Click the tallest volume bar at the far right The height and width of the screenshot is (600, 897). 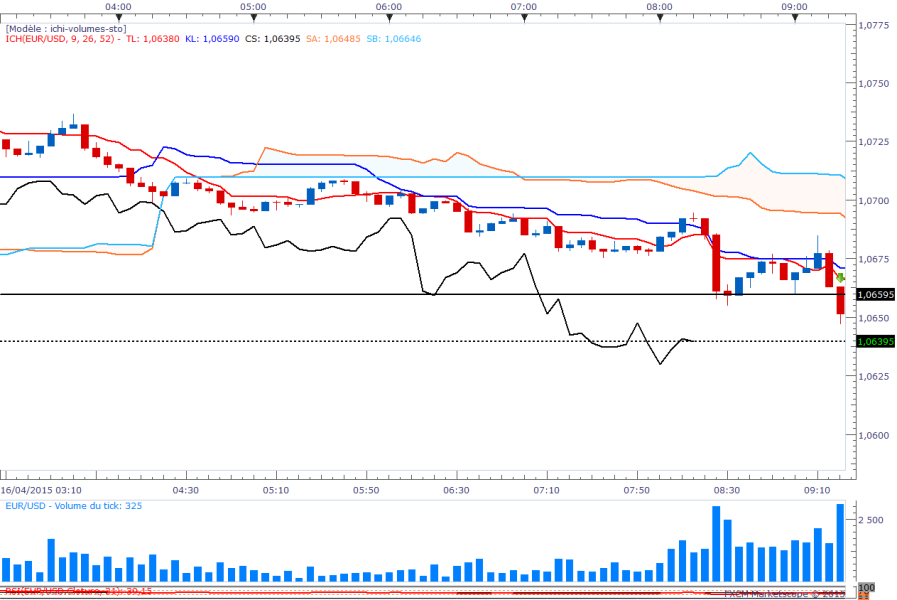coord(840,543)
